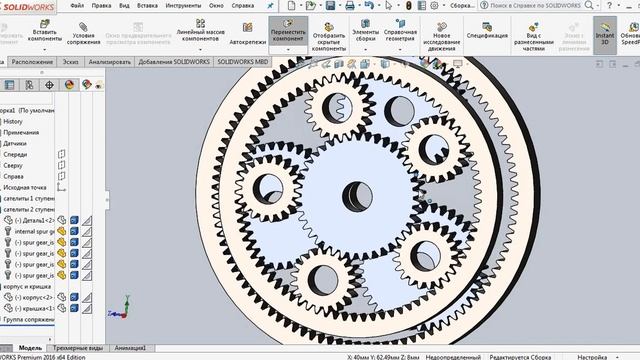Screen dimensions: 640x360
Task: Select Исходная точка in the tree
Action: click(24, 187)
